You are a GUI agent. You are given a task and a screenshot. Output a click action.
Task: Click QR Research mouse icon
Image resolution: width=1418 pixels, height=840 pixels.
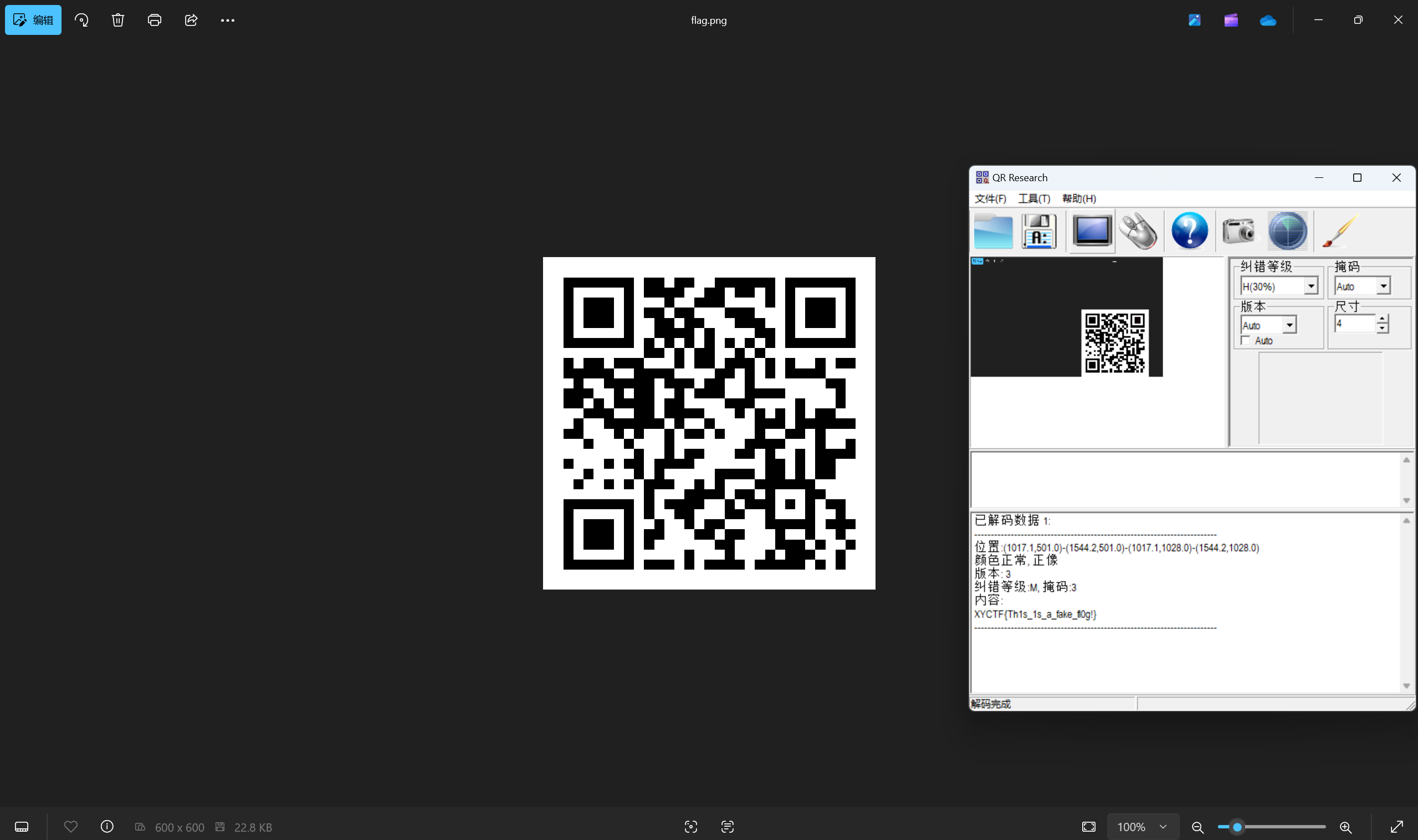tap(1138, 231)
